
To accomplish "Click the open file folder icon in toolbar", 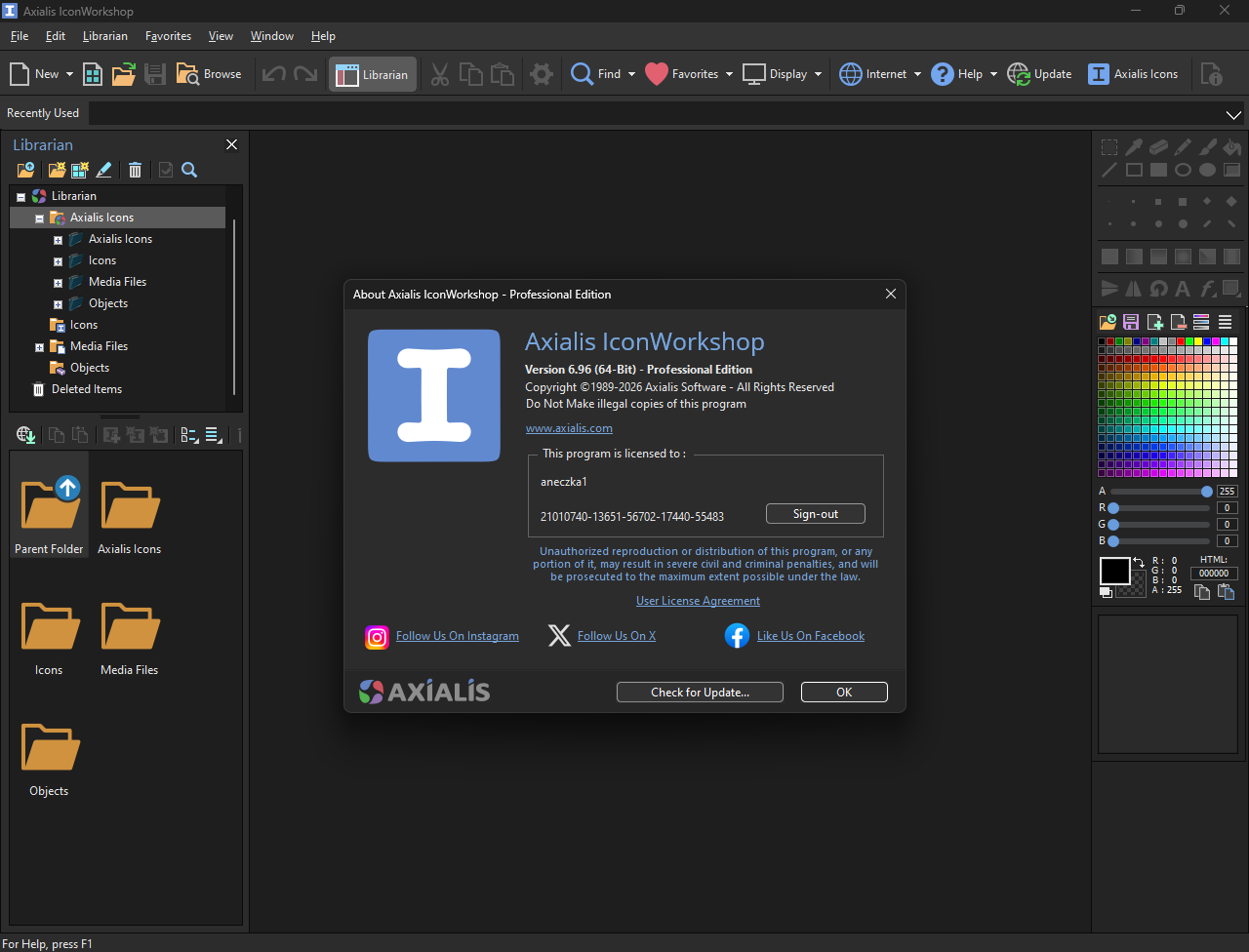I will pos(124,74).
